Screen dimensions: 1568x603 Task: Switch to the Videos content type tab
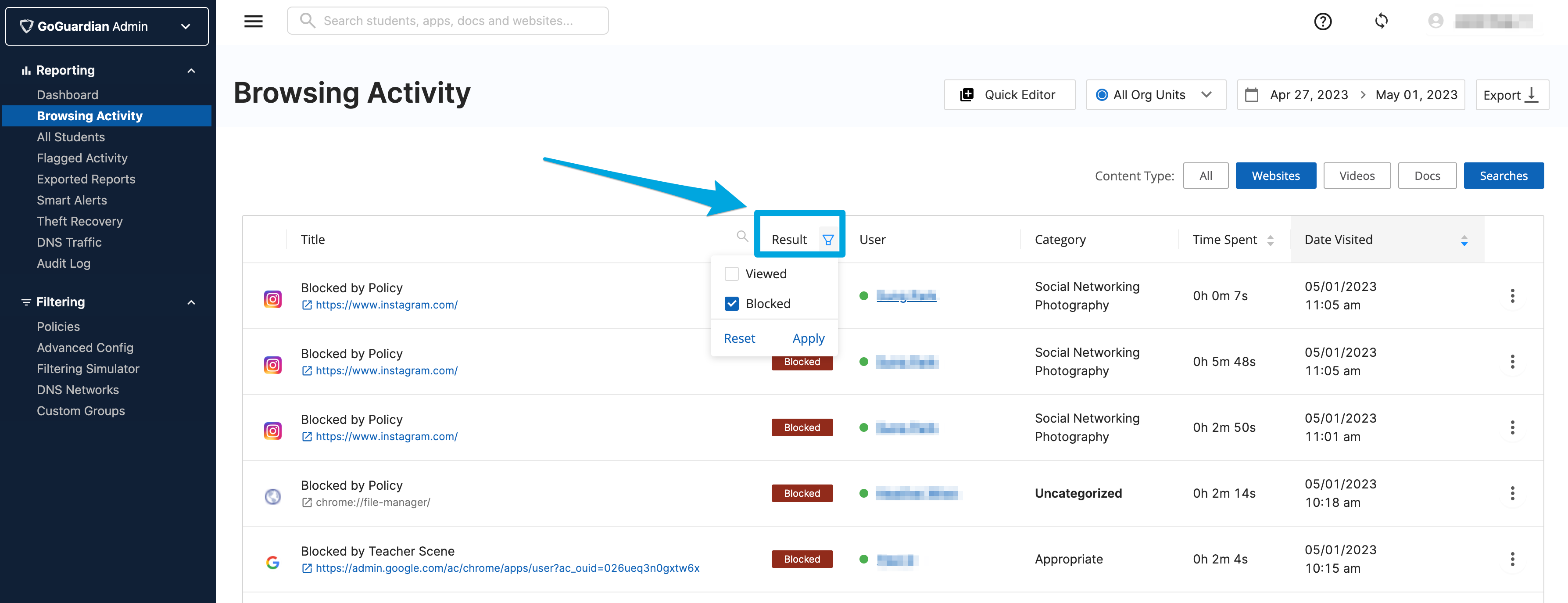coord(1357,176)
